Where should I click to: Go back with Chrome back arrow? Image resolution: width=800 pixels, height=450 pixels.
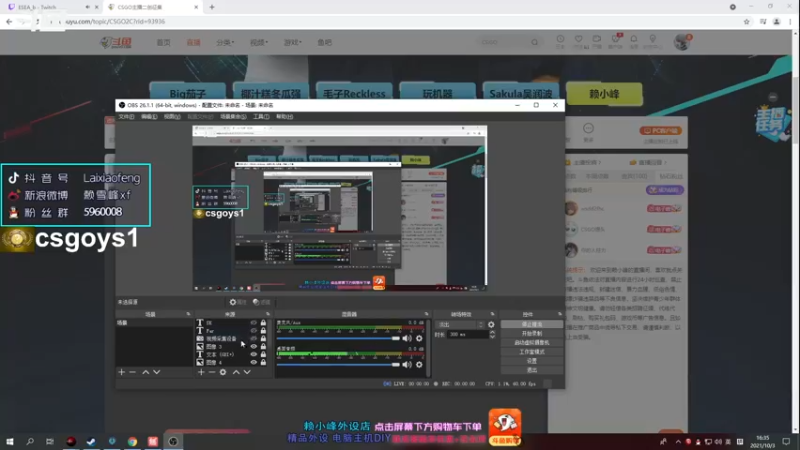pos(9,21)
